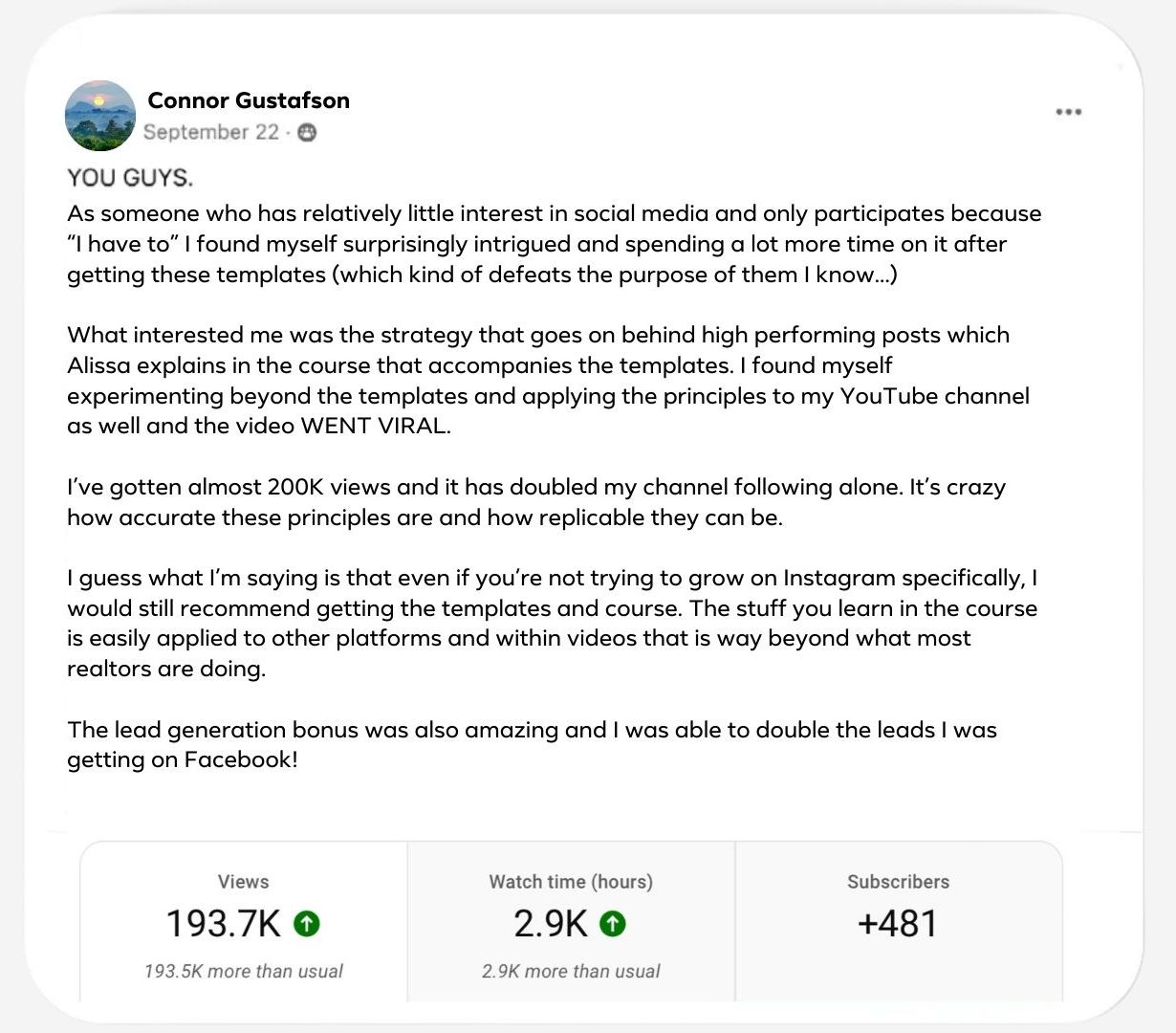Select the Subscribers label in the stats

coord(898,882)
